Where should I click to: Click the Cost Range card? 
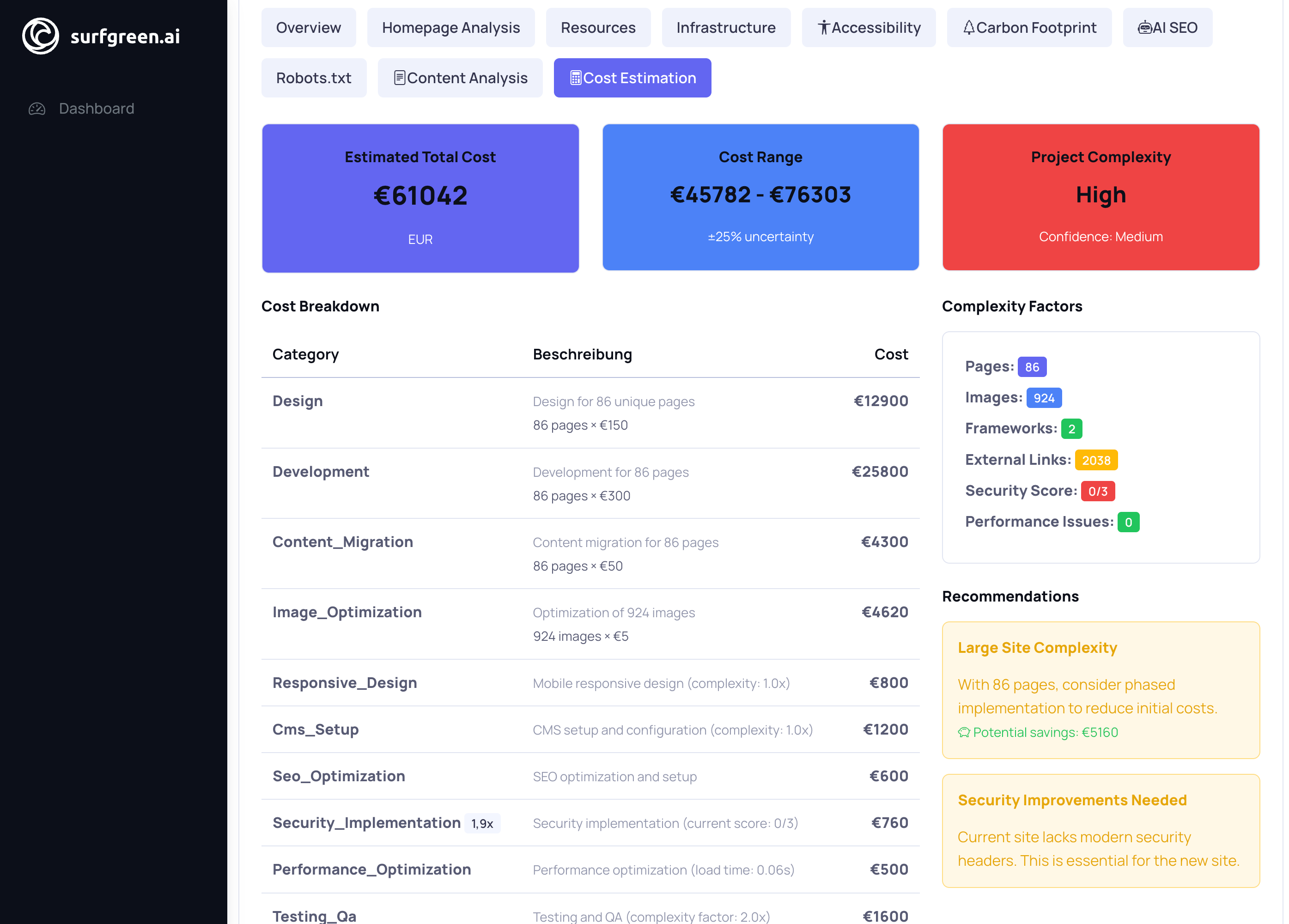click(760, 197)
